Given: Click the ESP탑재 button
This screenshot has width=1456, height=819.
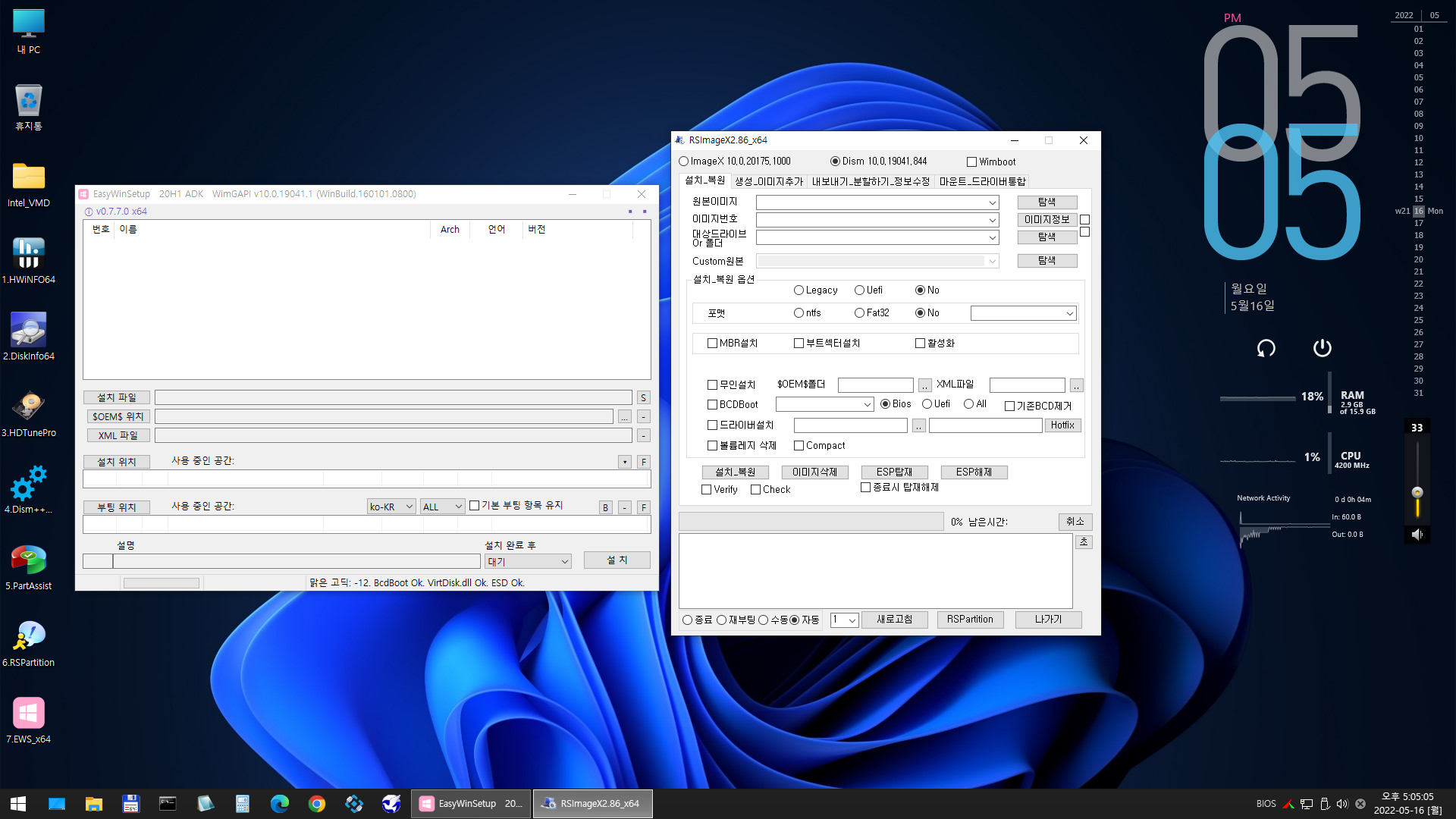Looking at the screenshot, I should click(894, 472).
